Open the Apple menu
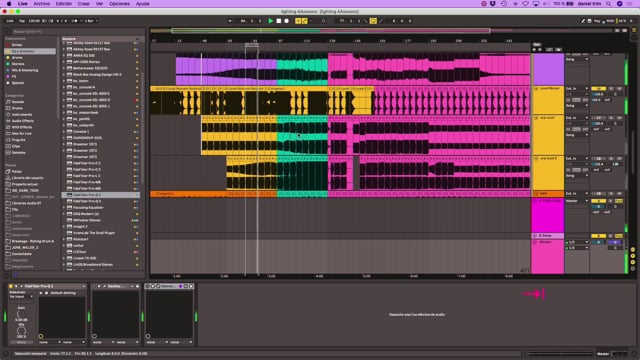The image size is (640, 360). tap(9, 4)
